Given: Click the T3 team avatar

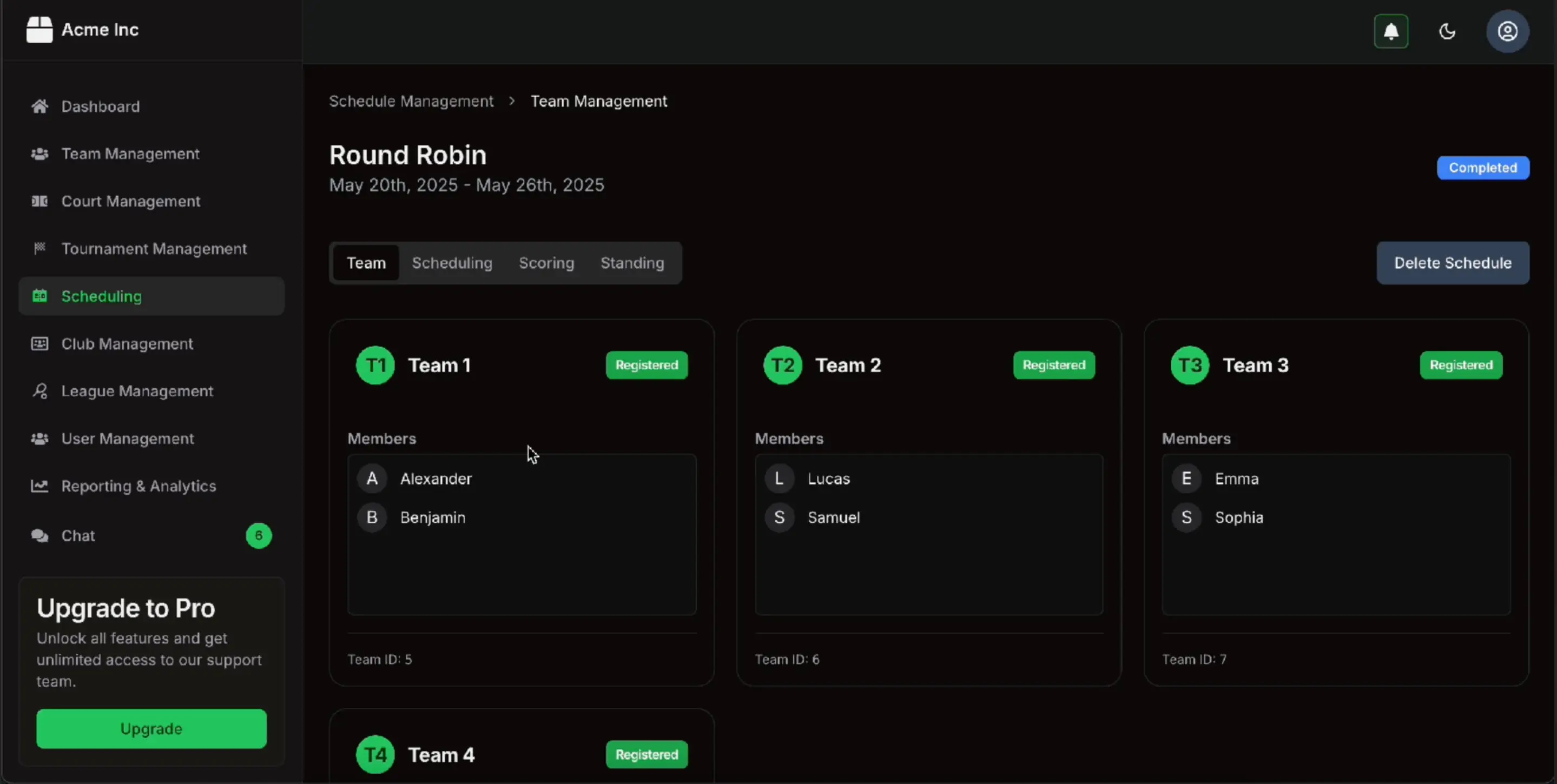Looking at the screenshot, I should tap(1190, 365).
